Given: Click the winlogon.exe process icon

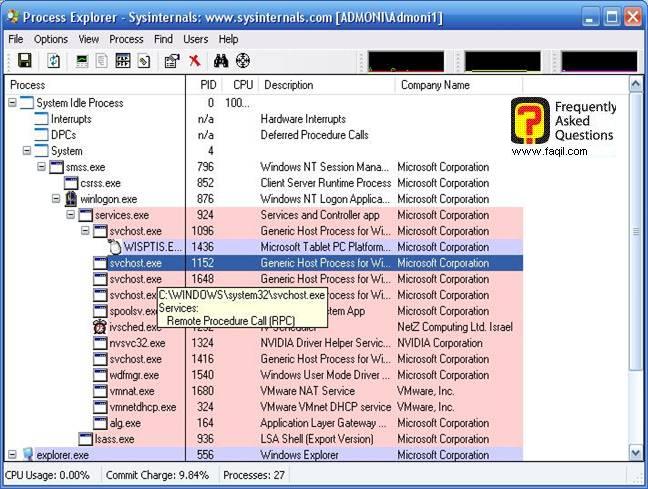Looking at the screenshot, I should pyautogui.click(x=71, y=199).
